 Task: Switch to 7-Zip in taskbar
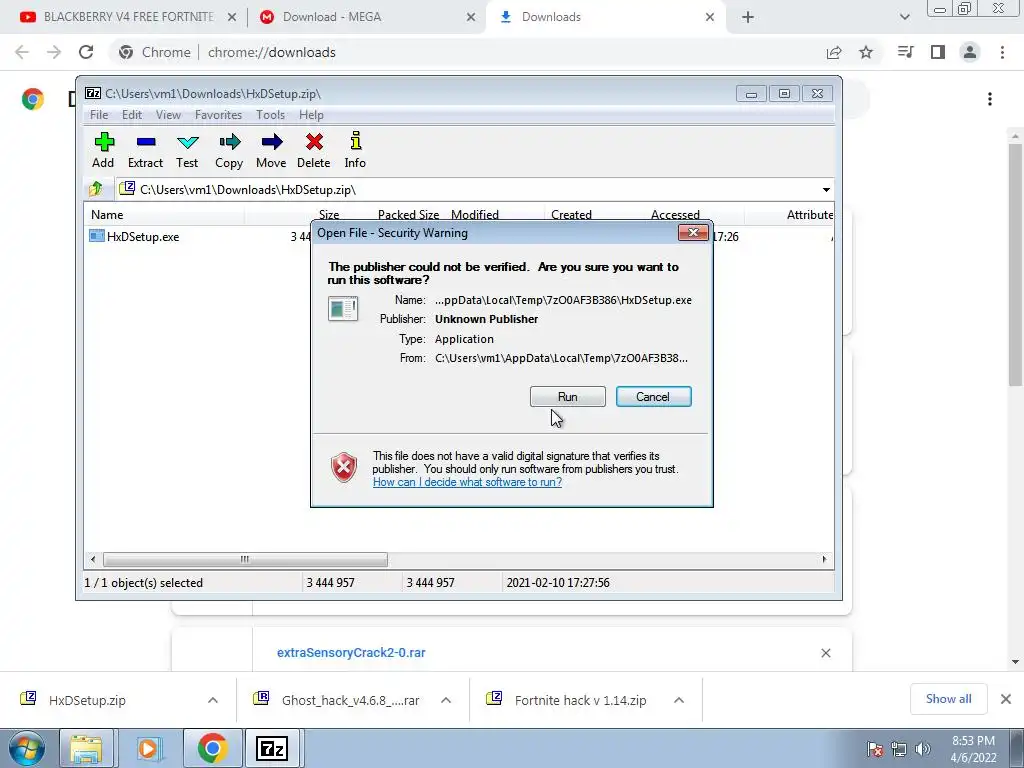(272, 748)
